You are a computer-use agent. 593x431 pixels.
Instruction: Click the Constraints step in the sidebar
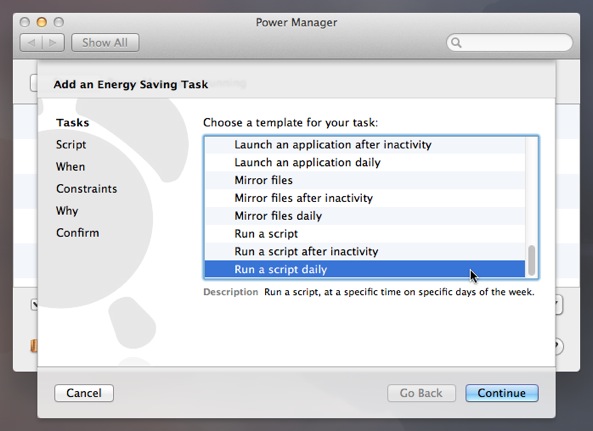(x=87, y=188)
